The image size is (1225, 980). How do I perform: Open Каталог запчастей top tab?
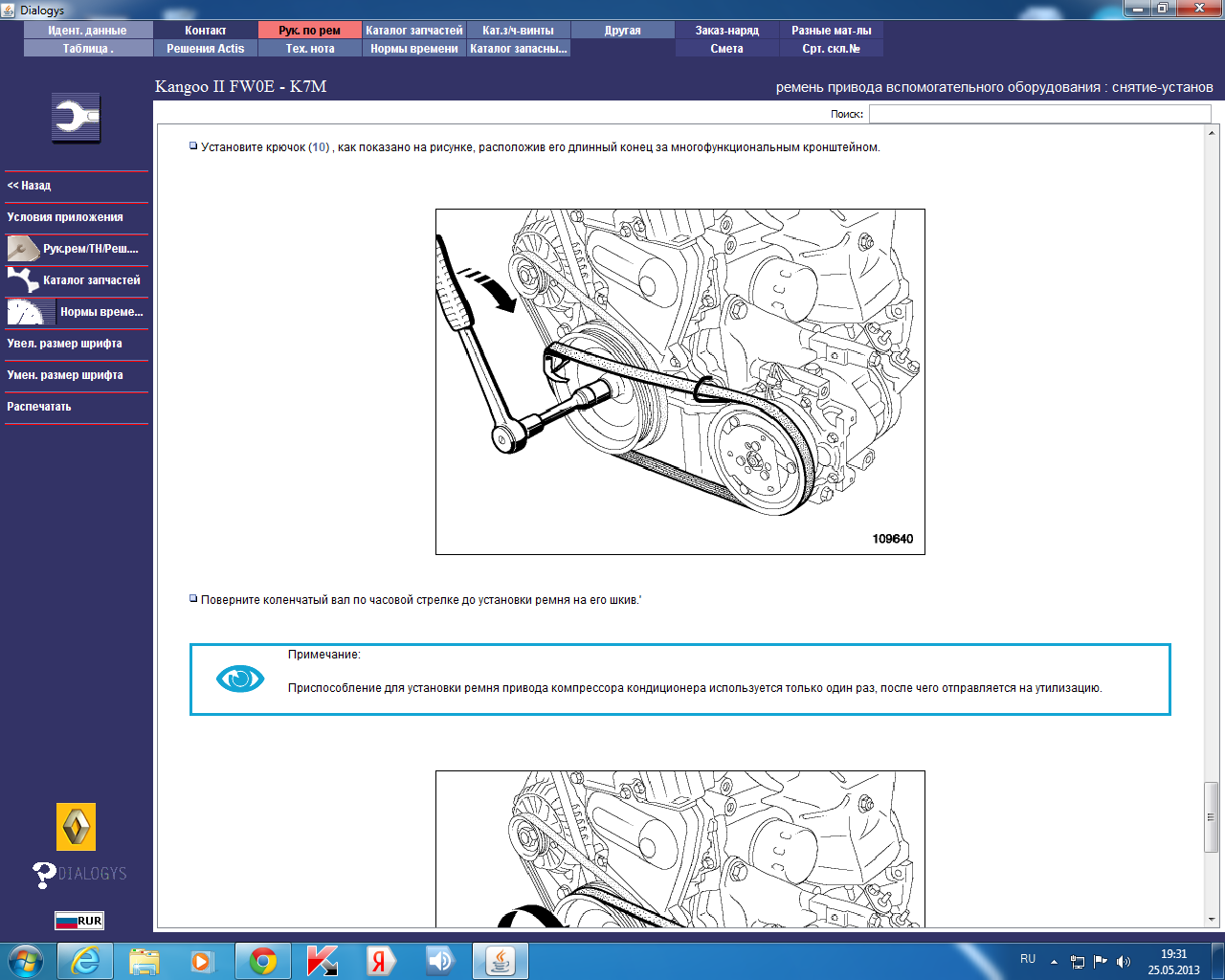pyautogui.click(x=414, y=31)
